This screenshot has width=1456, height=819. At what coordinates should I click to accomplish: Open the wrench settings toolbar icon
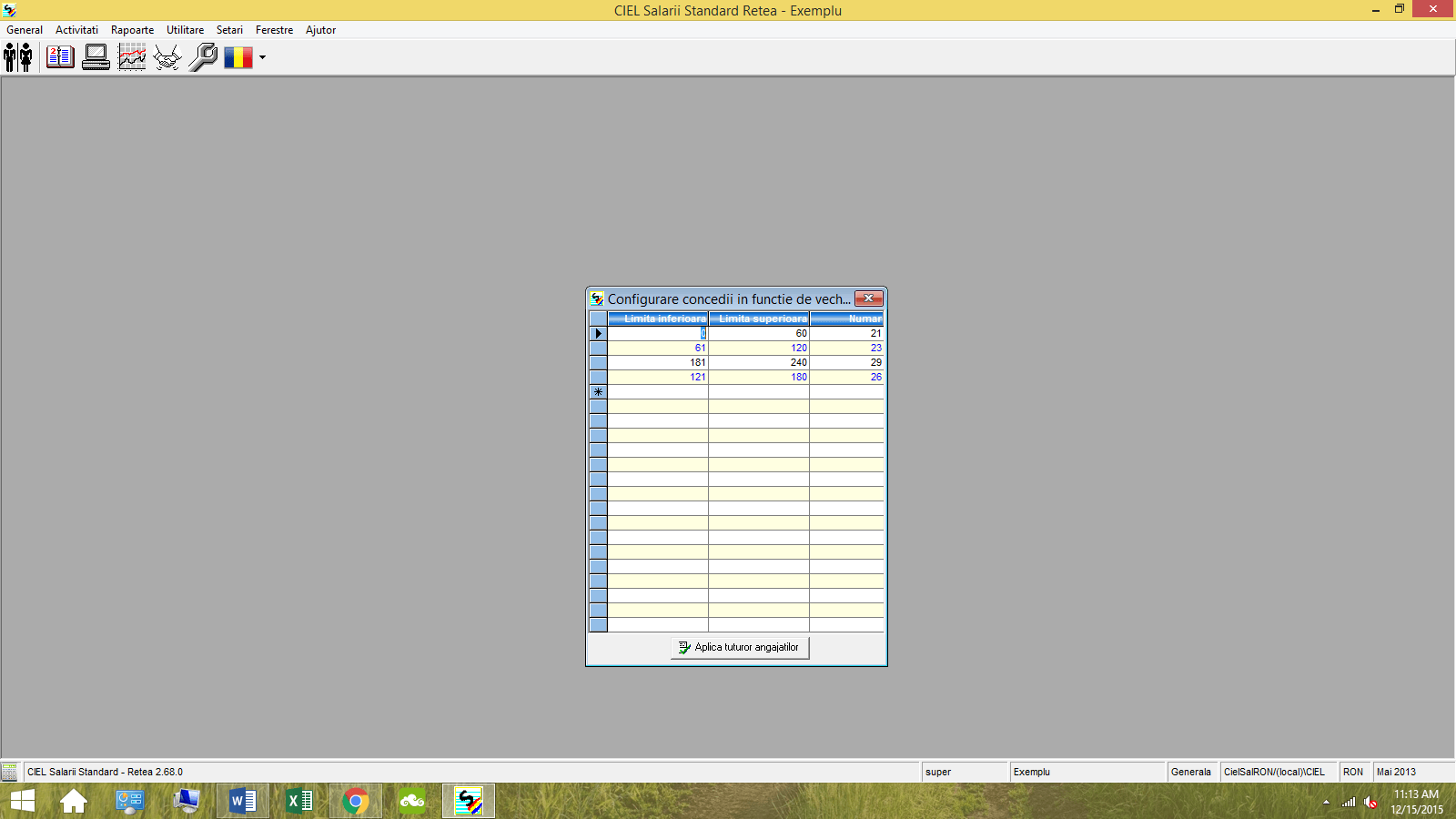[203, 57]
